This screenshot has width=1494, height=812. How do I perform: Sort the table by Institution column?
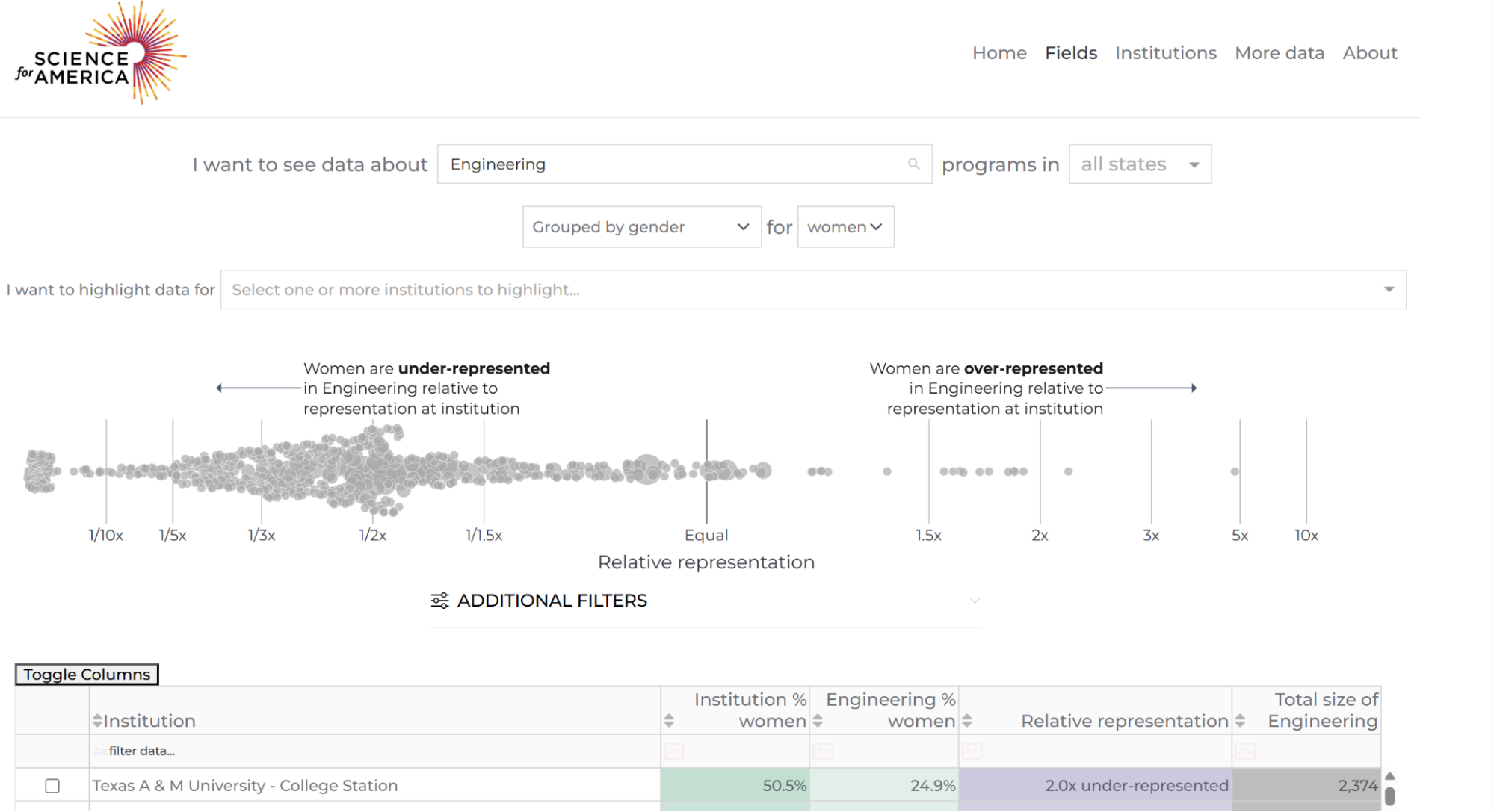[x=97, y=720]
